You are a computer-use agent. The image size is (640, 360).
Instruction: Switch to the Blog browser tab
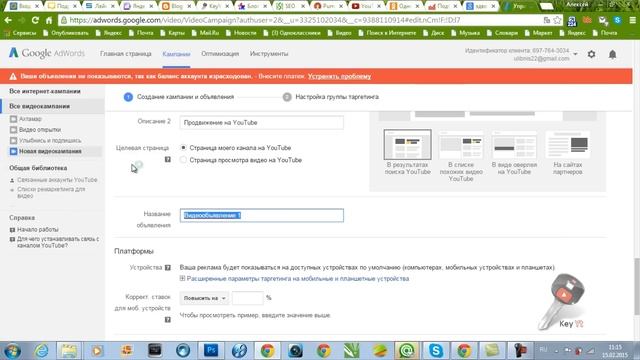pos(176,6)
